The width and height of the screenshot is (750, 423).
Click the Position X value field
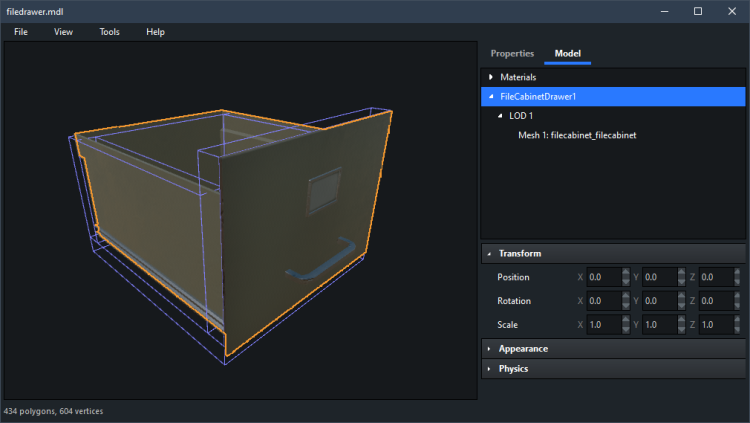[x=603, y=277]
